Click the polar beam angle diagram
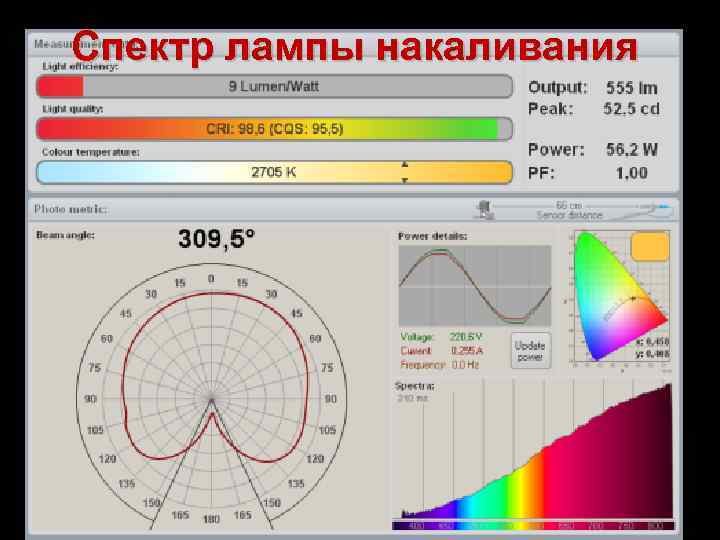The image size is (720, 540). pyautogui.click(x=211, y=398)
